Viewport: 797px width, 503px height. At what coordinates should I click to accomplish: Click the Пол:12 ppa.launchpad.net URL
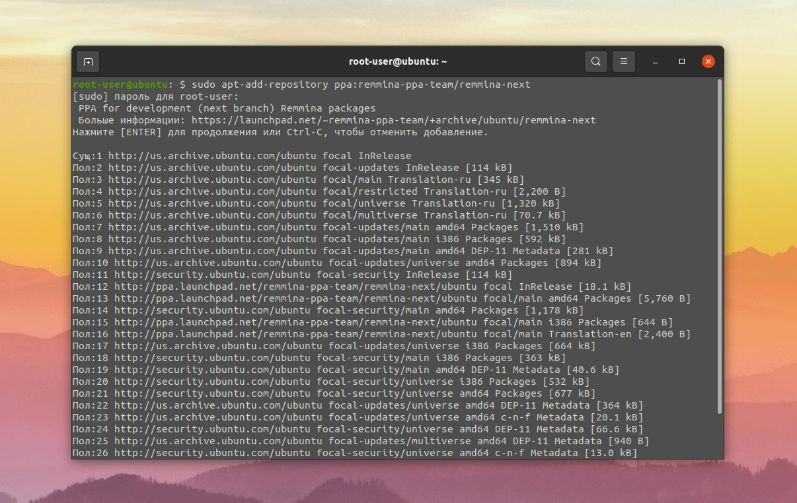(295, 287)
